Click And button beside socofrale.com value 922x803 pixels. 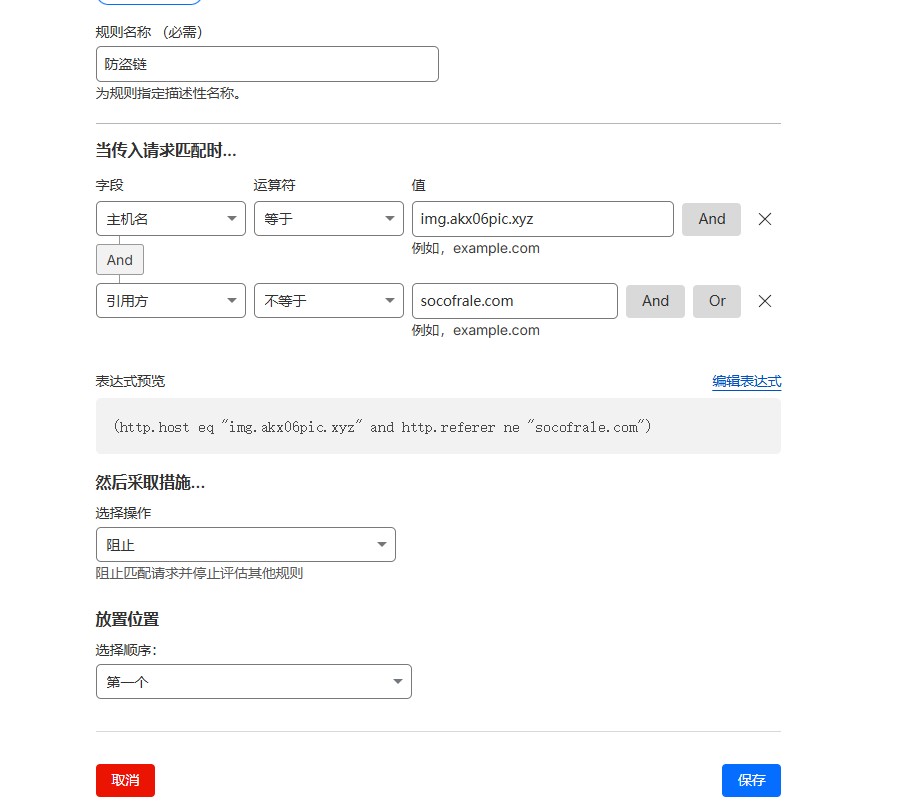(x=655, y=301)
